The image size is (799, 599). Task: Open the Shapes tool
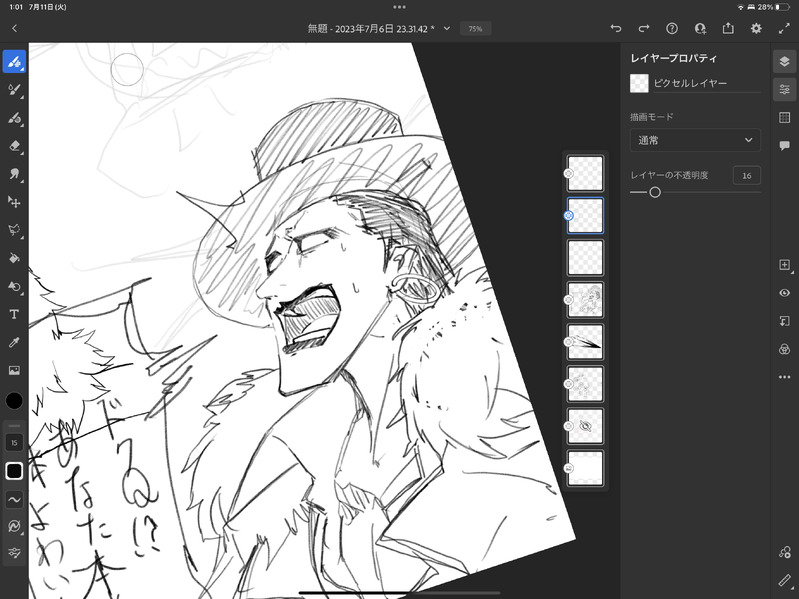tap(14, 286)
